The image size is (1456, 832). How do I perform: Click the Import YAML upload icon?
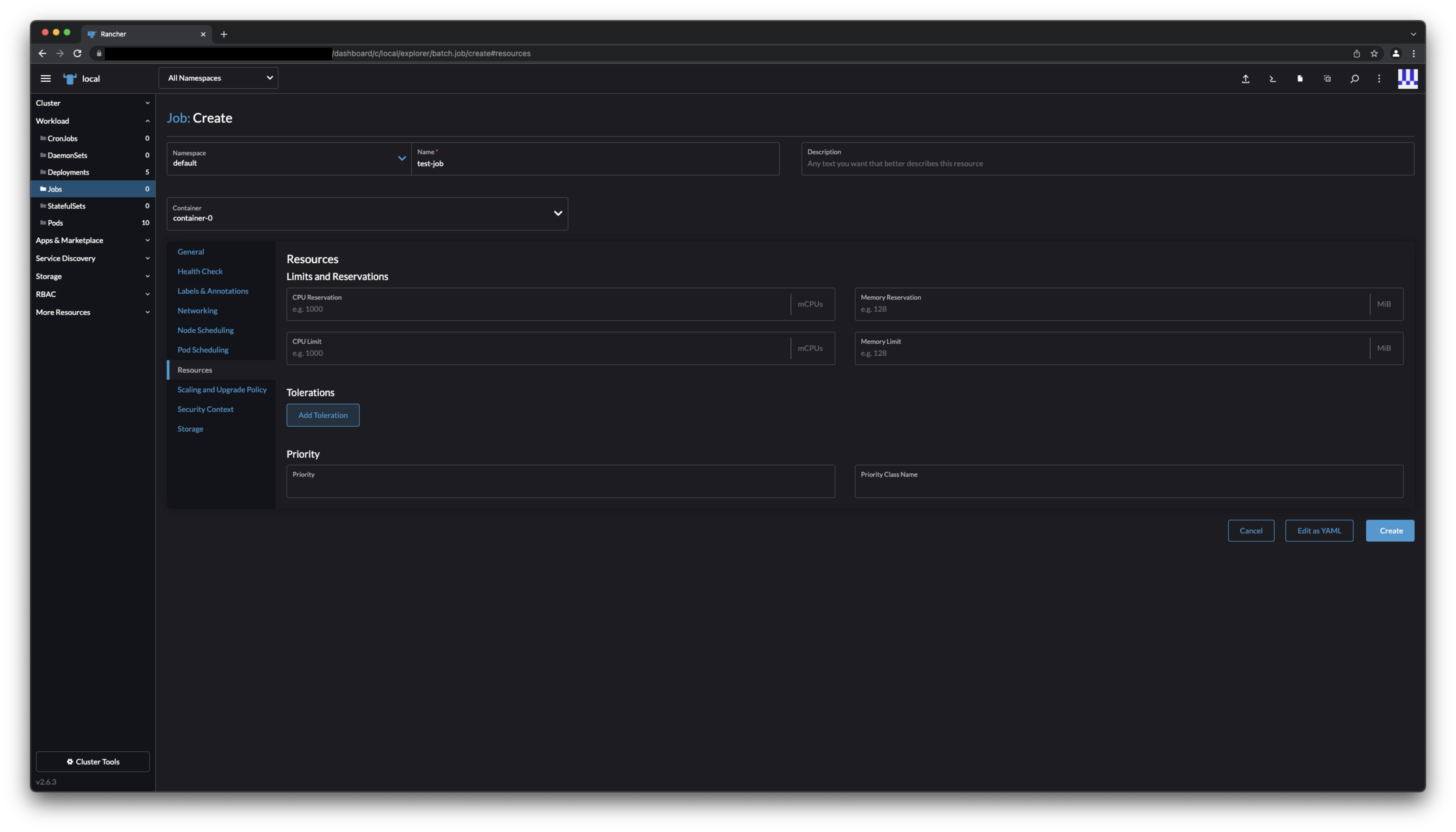tap(1246, 78)
